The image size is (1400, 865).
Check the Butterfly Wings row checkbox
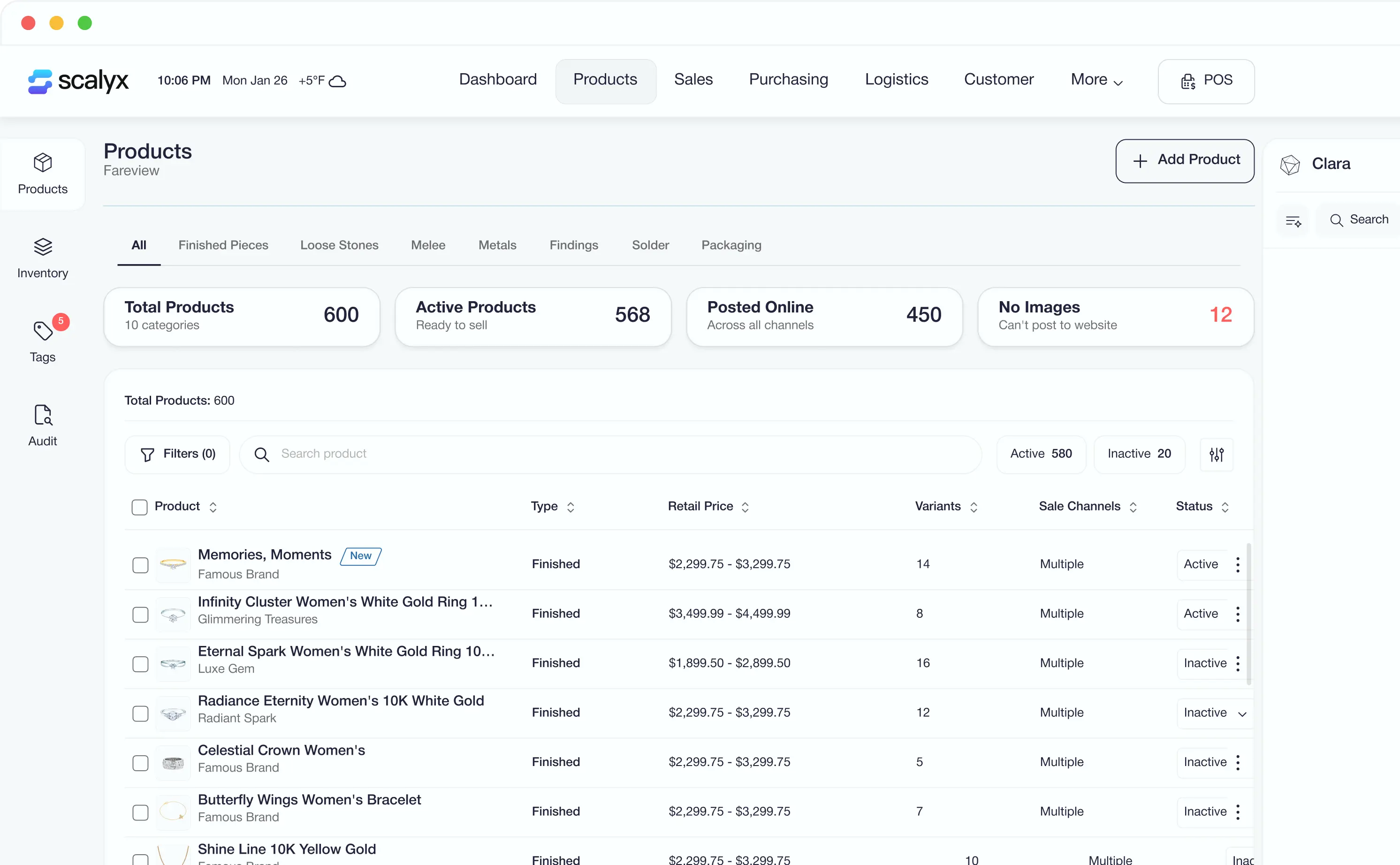tap(140, 812)
